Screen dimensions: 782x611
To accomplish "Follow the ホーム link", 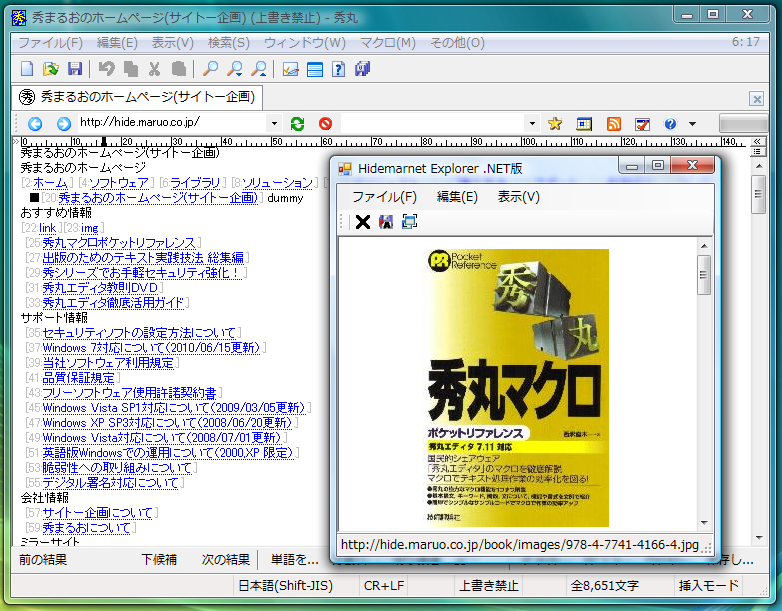I will pos(50,183).
